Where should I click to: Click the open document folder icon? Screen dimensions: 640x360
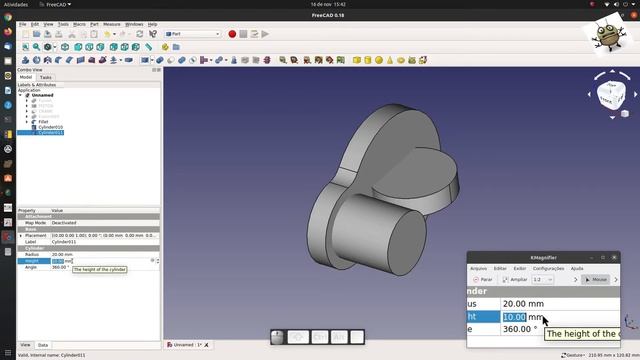click(x=37, y=34)
